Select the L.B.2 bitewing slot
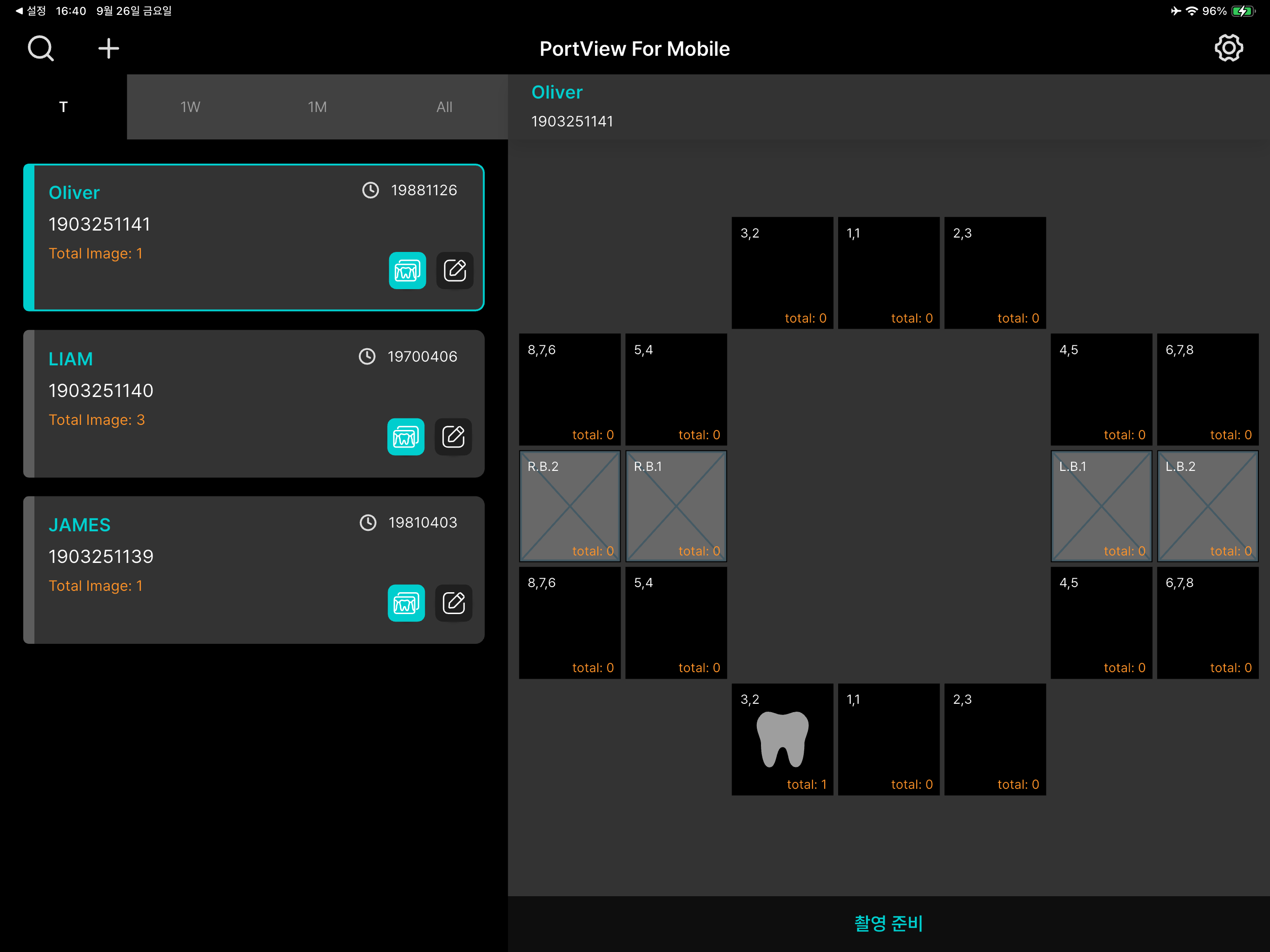This screenshot has width=1270, height=952. (1208, 506)
